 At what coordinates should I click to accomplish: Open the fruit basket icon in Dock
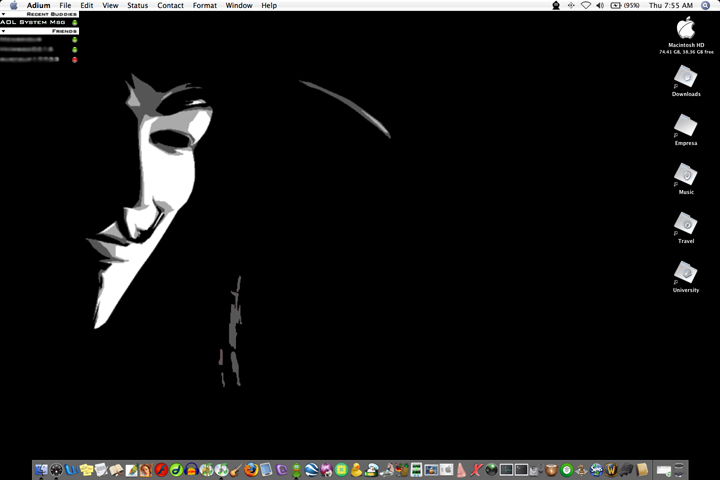coord(402,470)
